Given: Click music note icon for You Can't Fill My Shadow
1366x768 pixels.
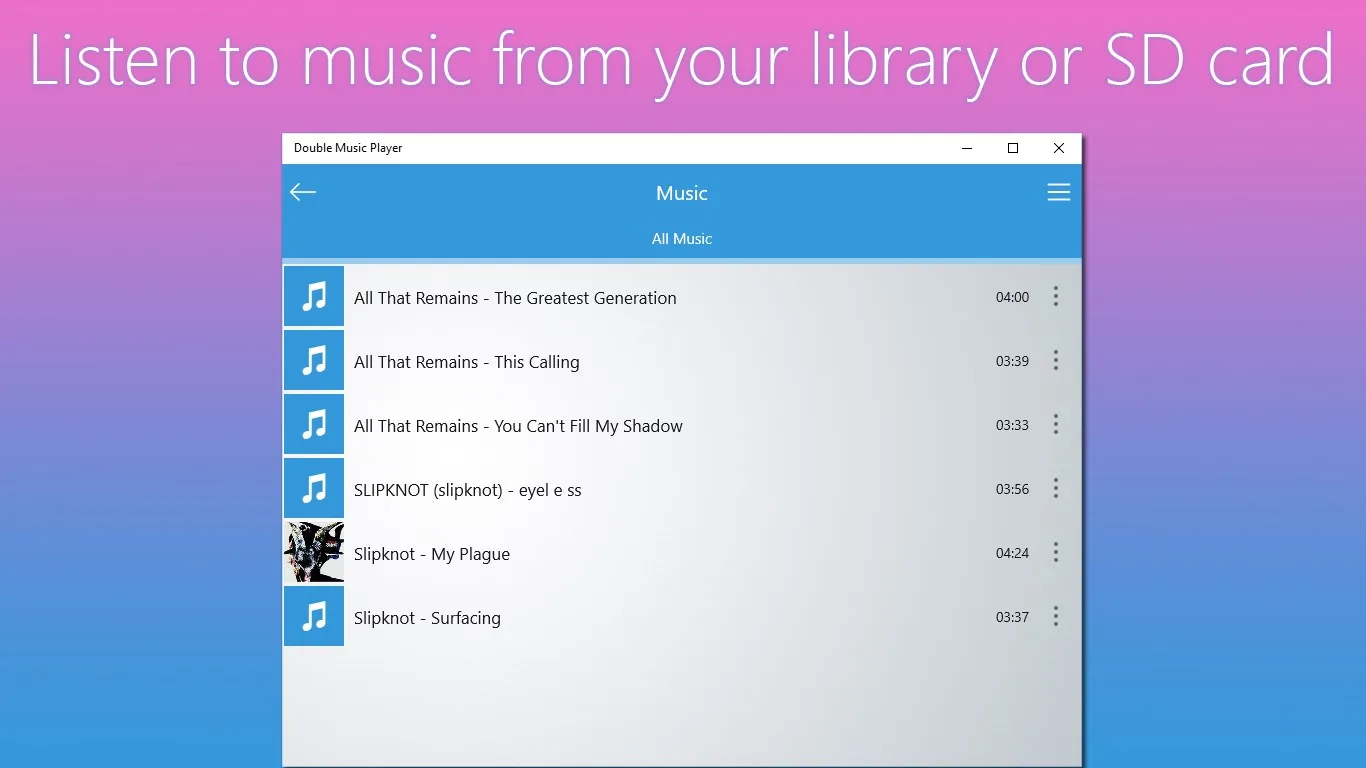Looking at the screenshot, I should pos(314,424).
